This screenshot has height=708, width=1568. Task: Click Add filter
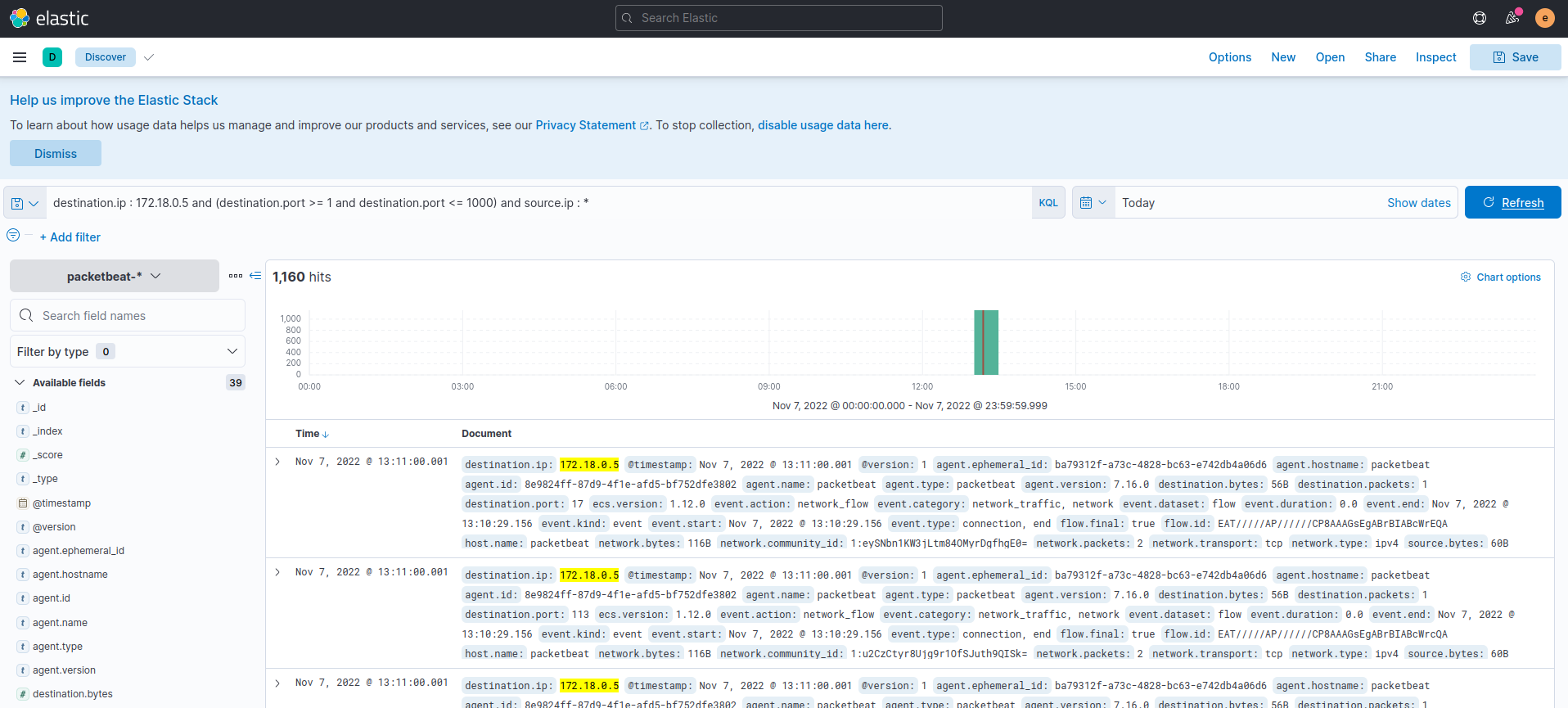(x=70, y=237)
